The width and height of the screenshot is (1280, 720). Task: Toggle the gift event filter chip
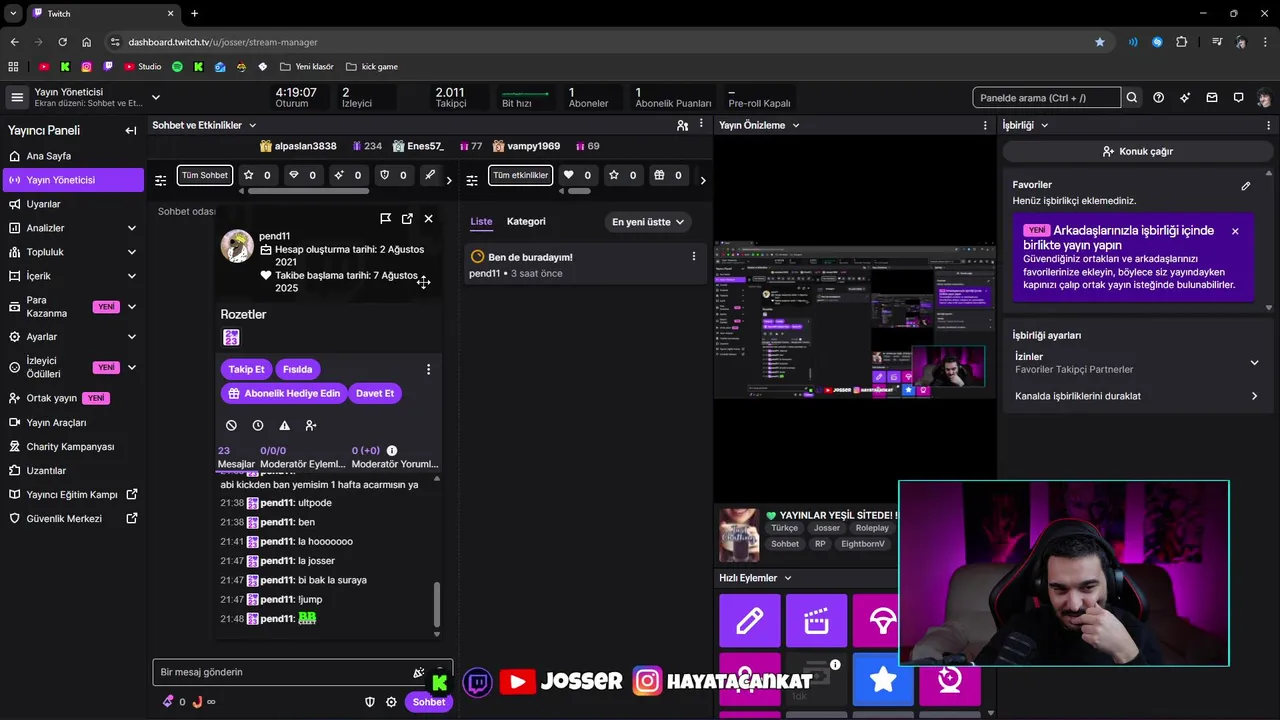(668, 175)
